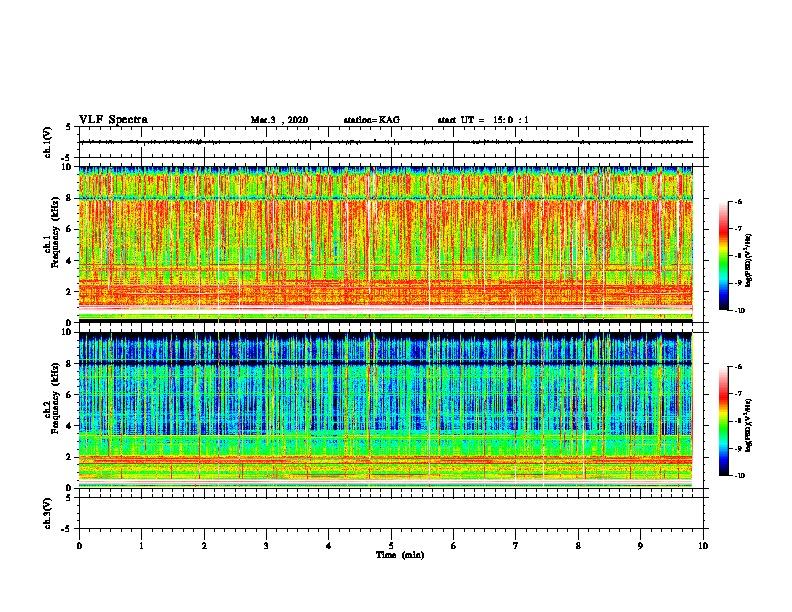Viewport: 792px width, 612px height.
Task: Click the 'station=KAG' label
Action: click(372, 120)
